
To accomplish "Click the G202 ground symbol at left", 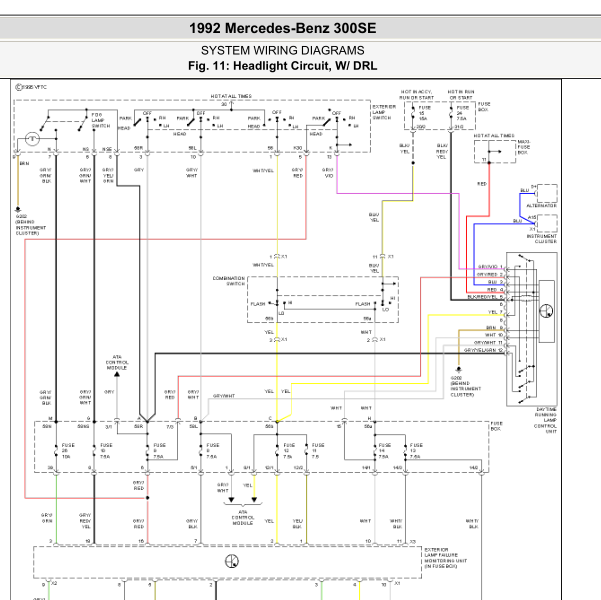I will [19, 217].
